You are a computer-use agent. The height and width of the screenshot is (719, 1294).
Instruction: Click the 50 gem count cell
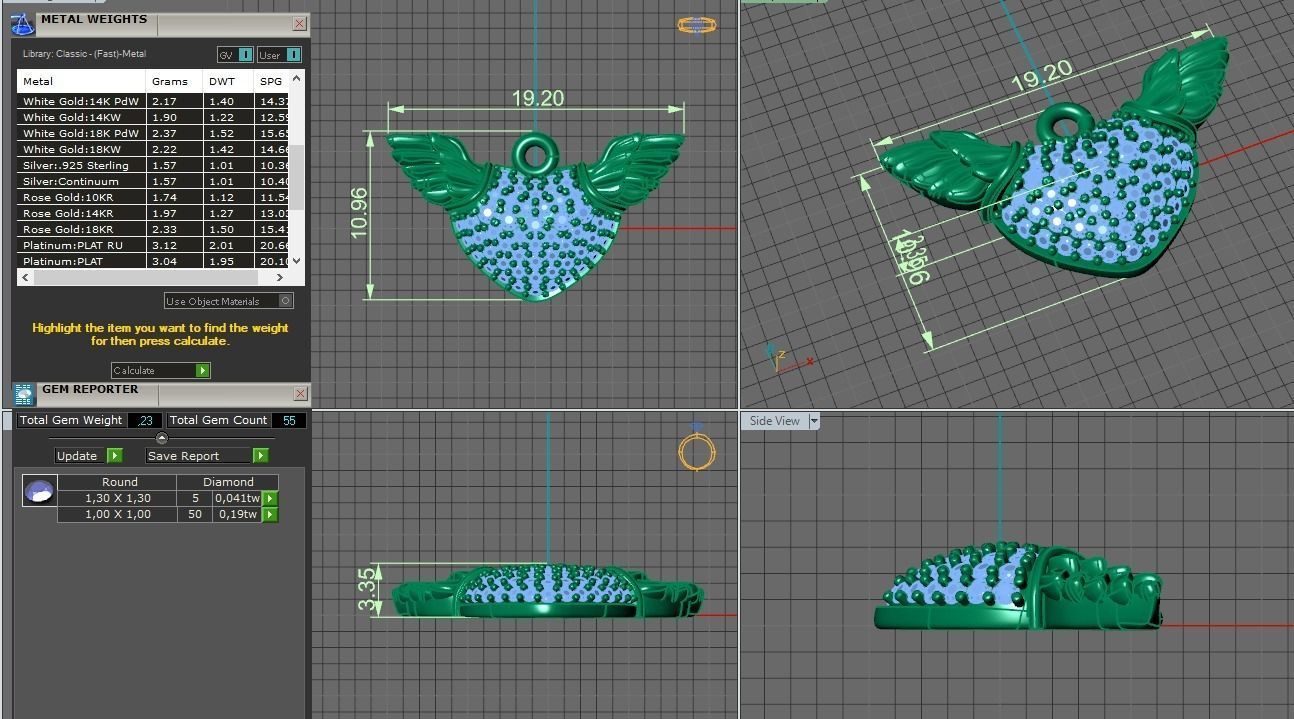[195, 514]
